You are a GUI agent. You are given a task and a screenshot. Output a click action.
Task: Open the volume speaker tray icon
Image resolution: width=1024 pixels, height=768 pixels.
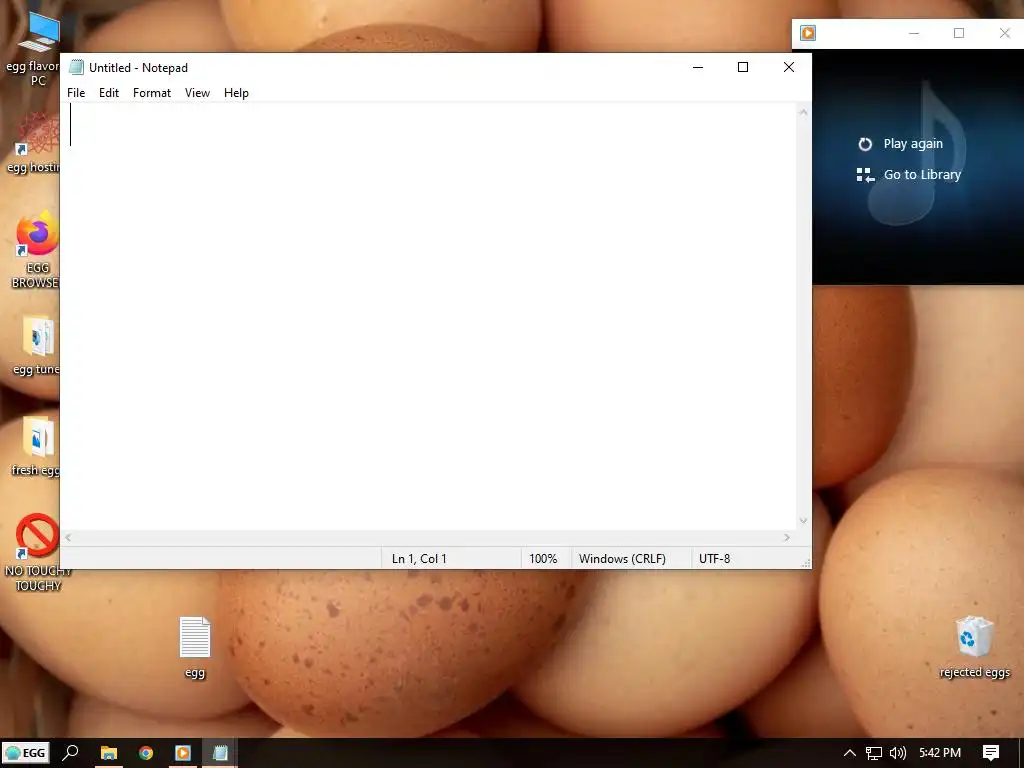(898, 753)
